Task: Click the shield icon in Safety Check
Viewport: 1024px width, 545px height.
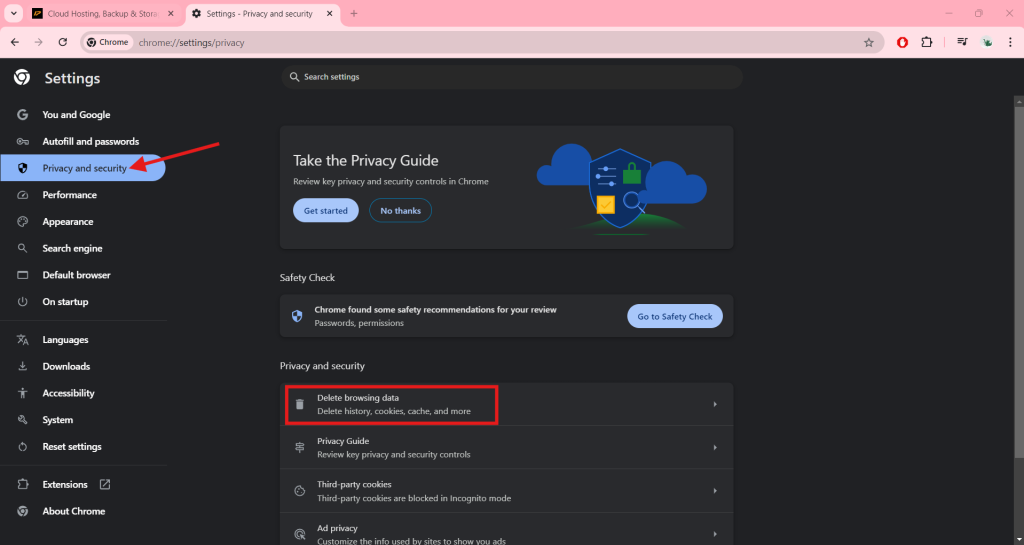Action: [x=297, y=316]
